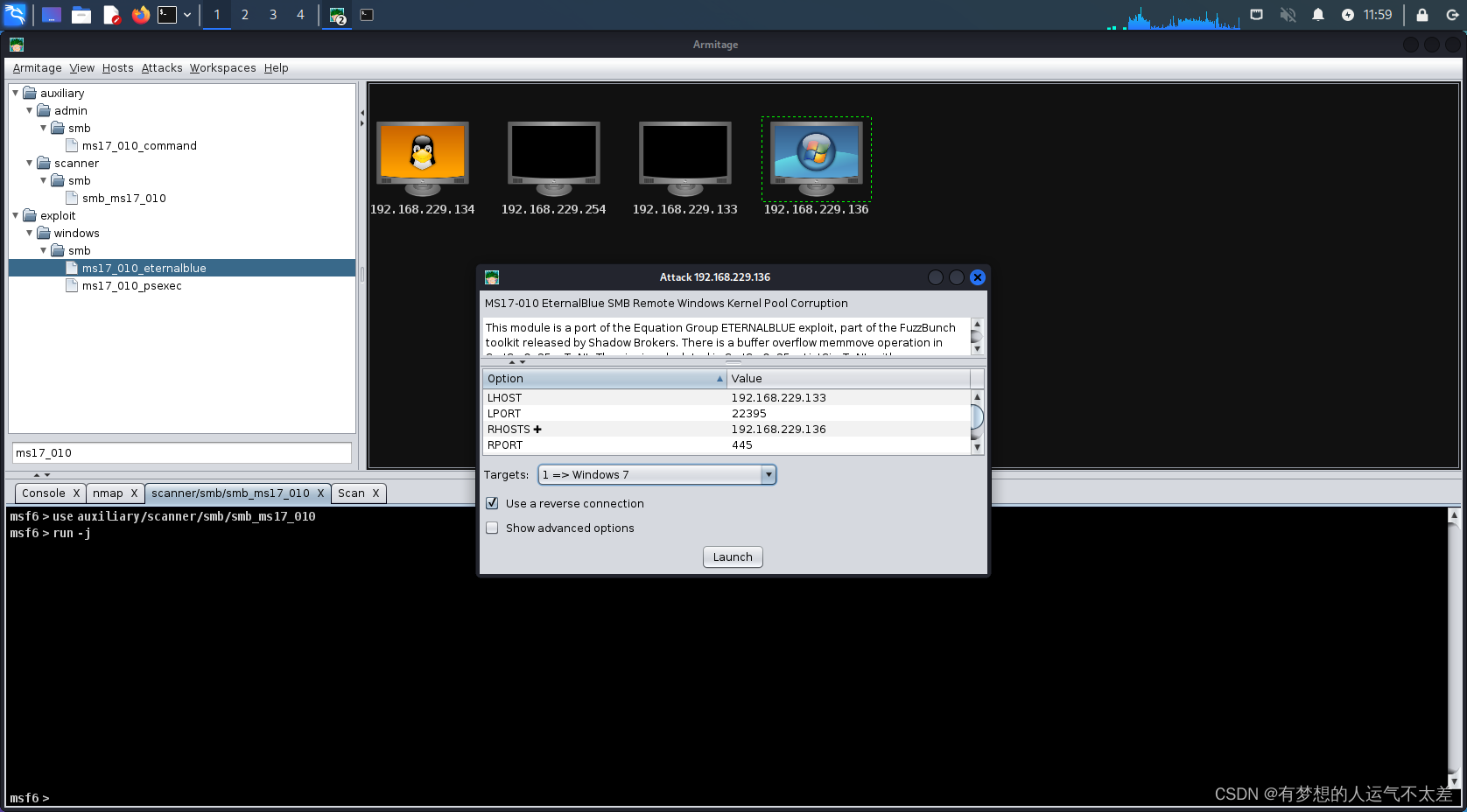Open notifications bell icon
Screen dimensions: 1467x812
(1318, 15)
